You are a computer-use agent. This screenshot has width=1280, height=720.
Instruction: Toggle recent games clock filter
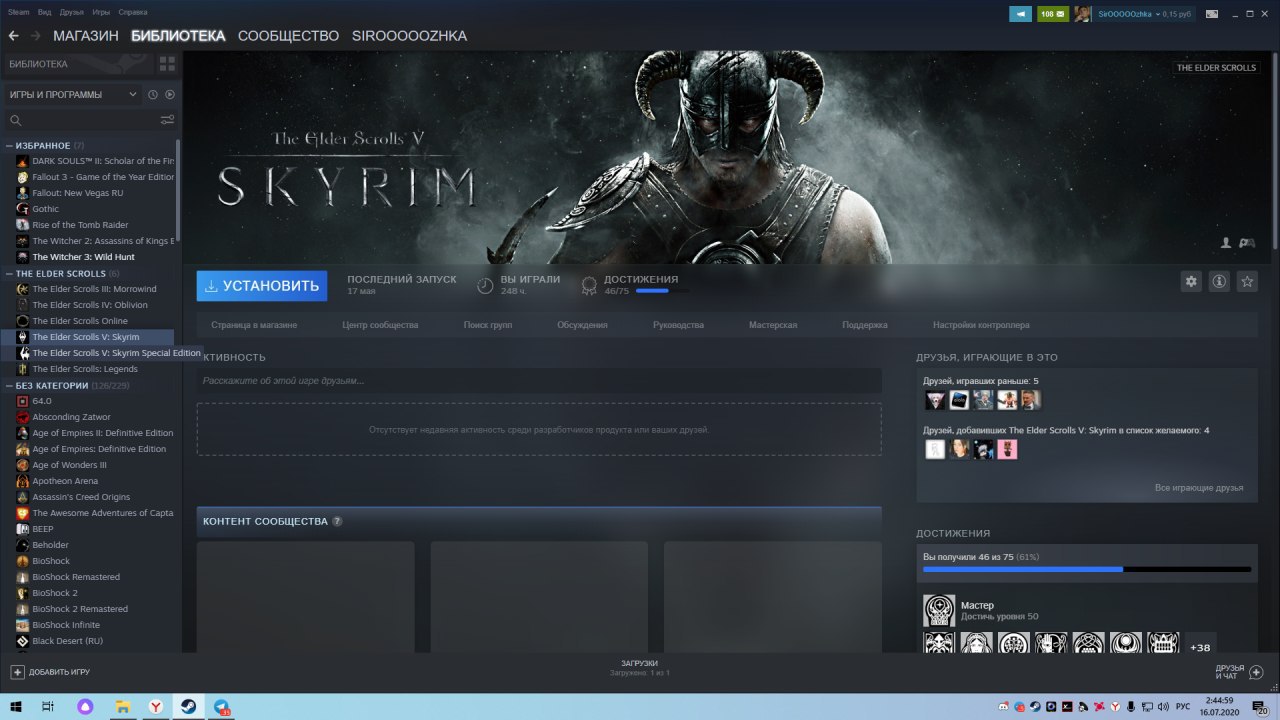point(153,95)
